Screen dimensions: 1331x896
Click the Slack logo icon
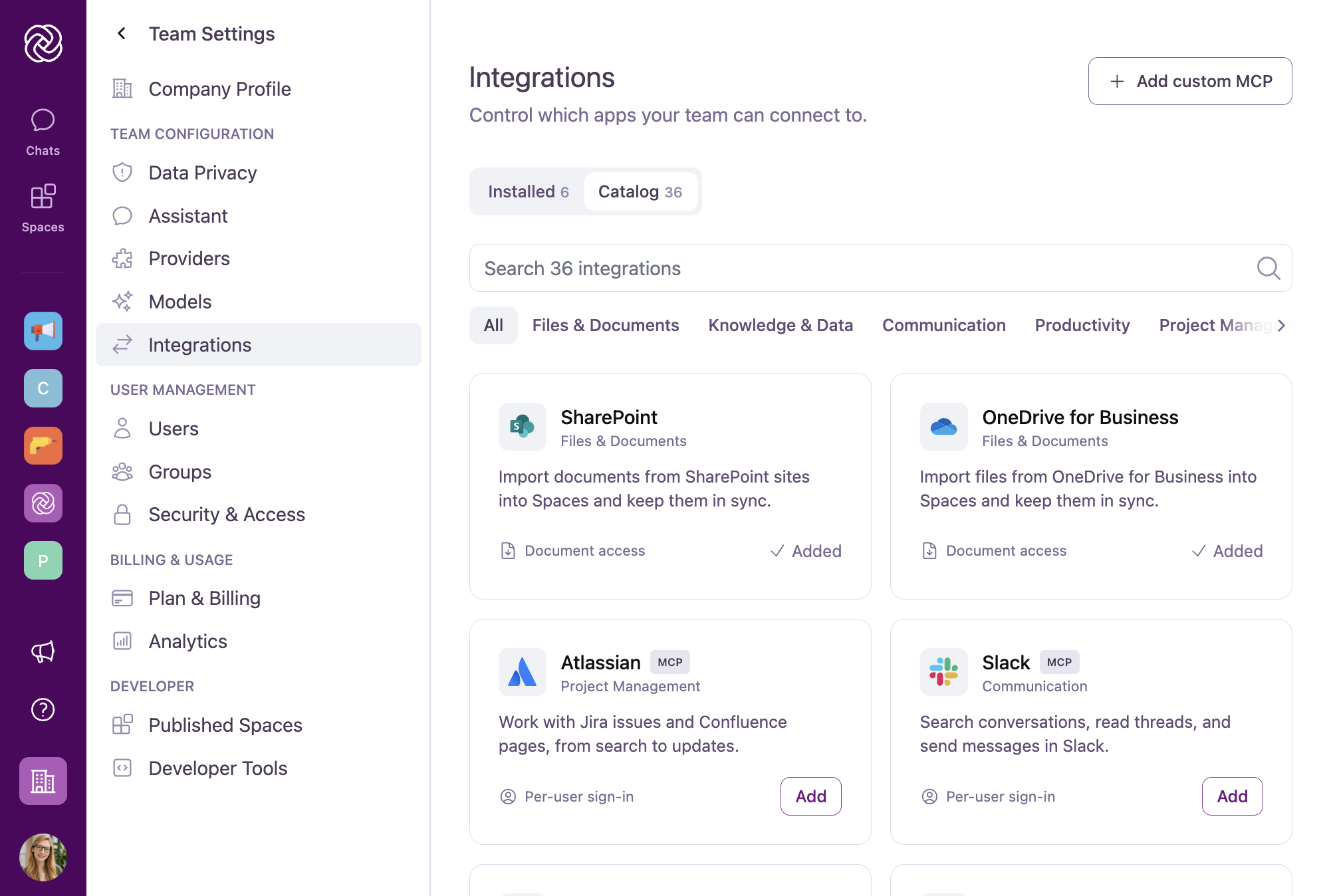pos(944,672)
